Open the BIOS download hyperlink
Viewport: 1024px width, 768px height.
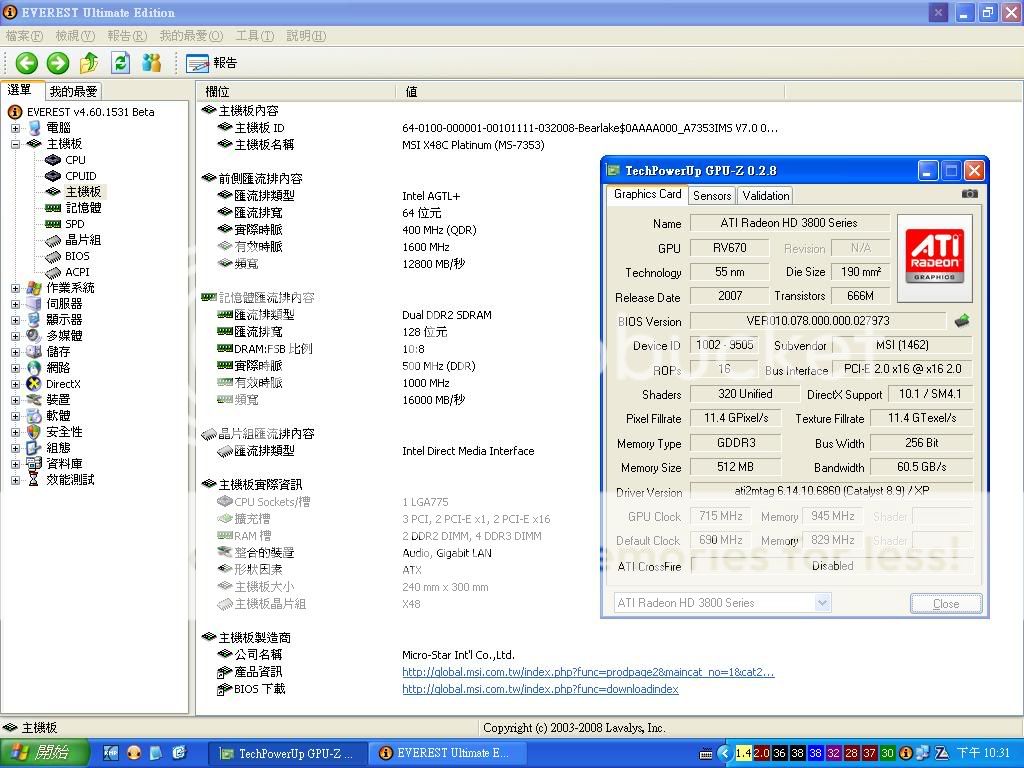pyautogui.click(x=540, y=689)
